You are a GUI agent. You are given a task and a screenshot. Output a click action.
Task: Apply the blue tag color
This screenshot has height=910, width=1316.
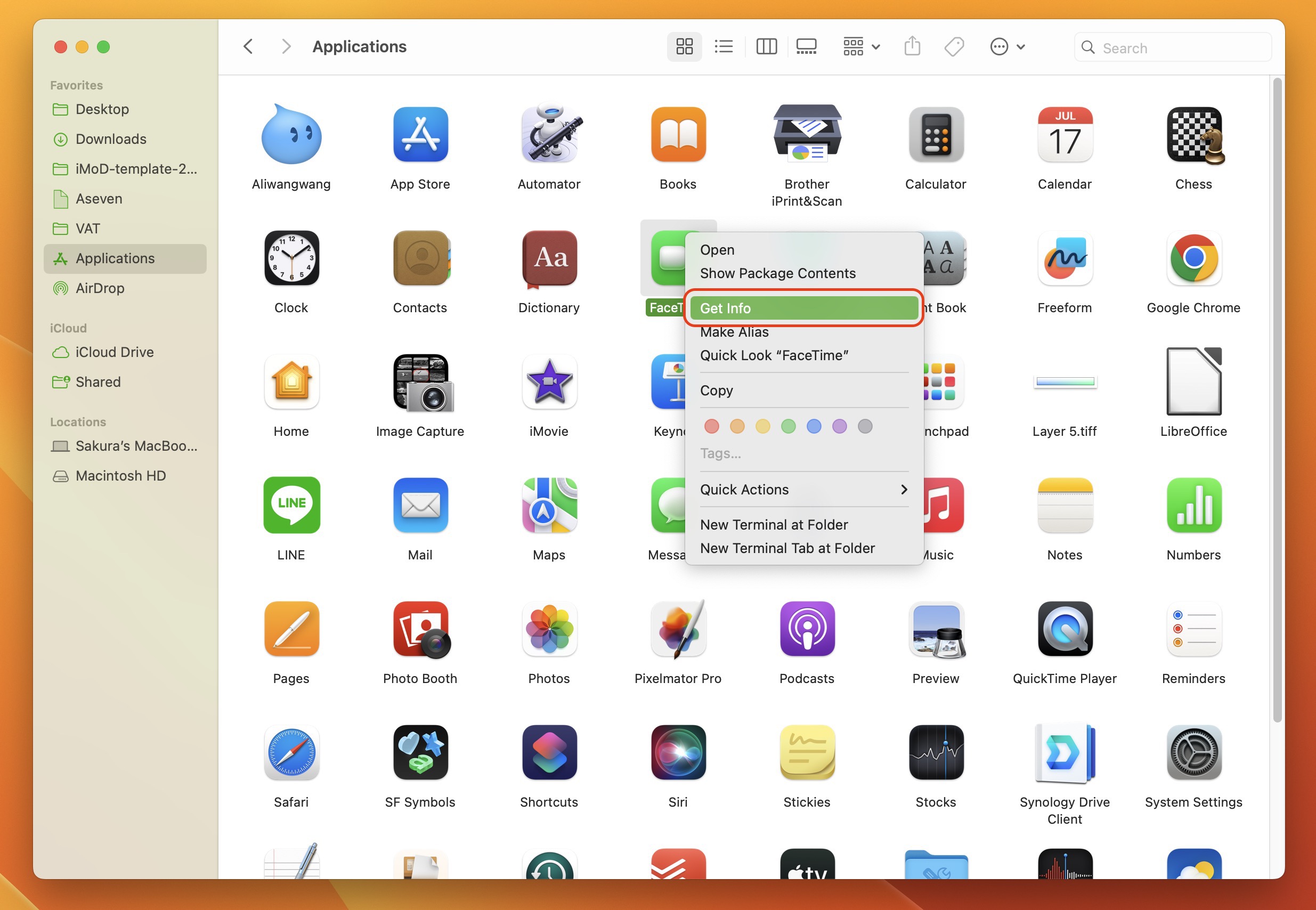(814, 426)
